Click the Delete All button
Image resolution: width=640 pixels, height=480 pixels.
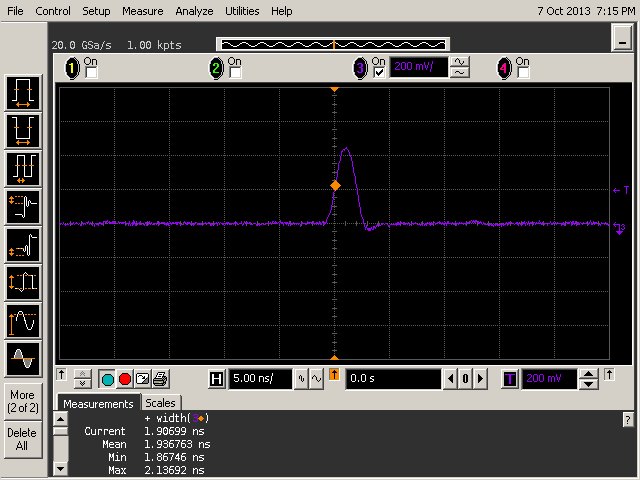point(22,440)
